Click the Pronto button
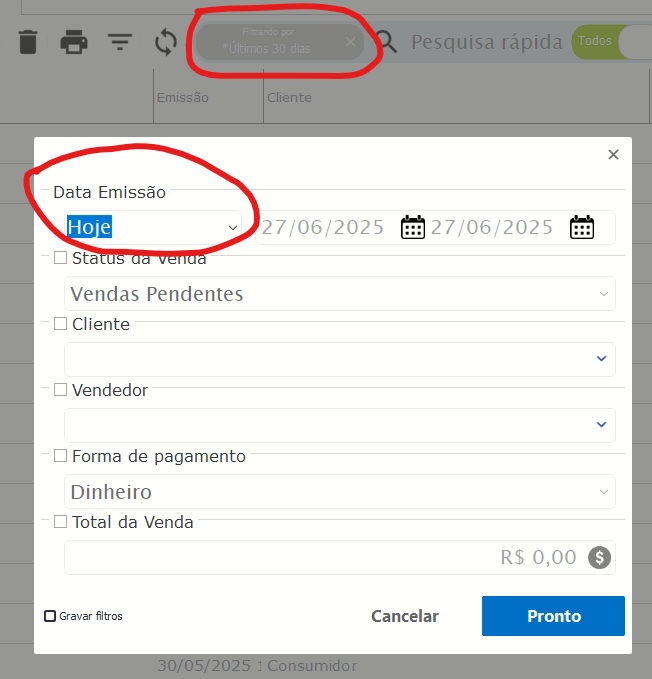 553,616
